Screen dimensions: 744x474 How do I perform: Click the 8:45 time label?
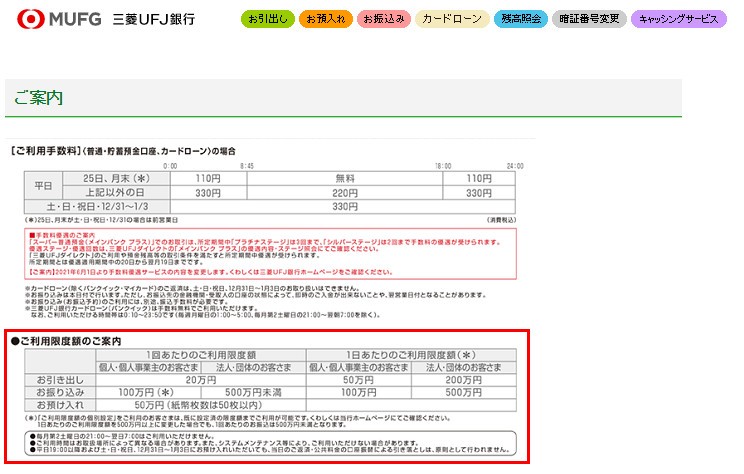point(247,166)
